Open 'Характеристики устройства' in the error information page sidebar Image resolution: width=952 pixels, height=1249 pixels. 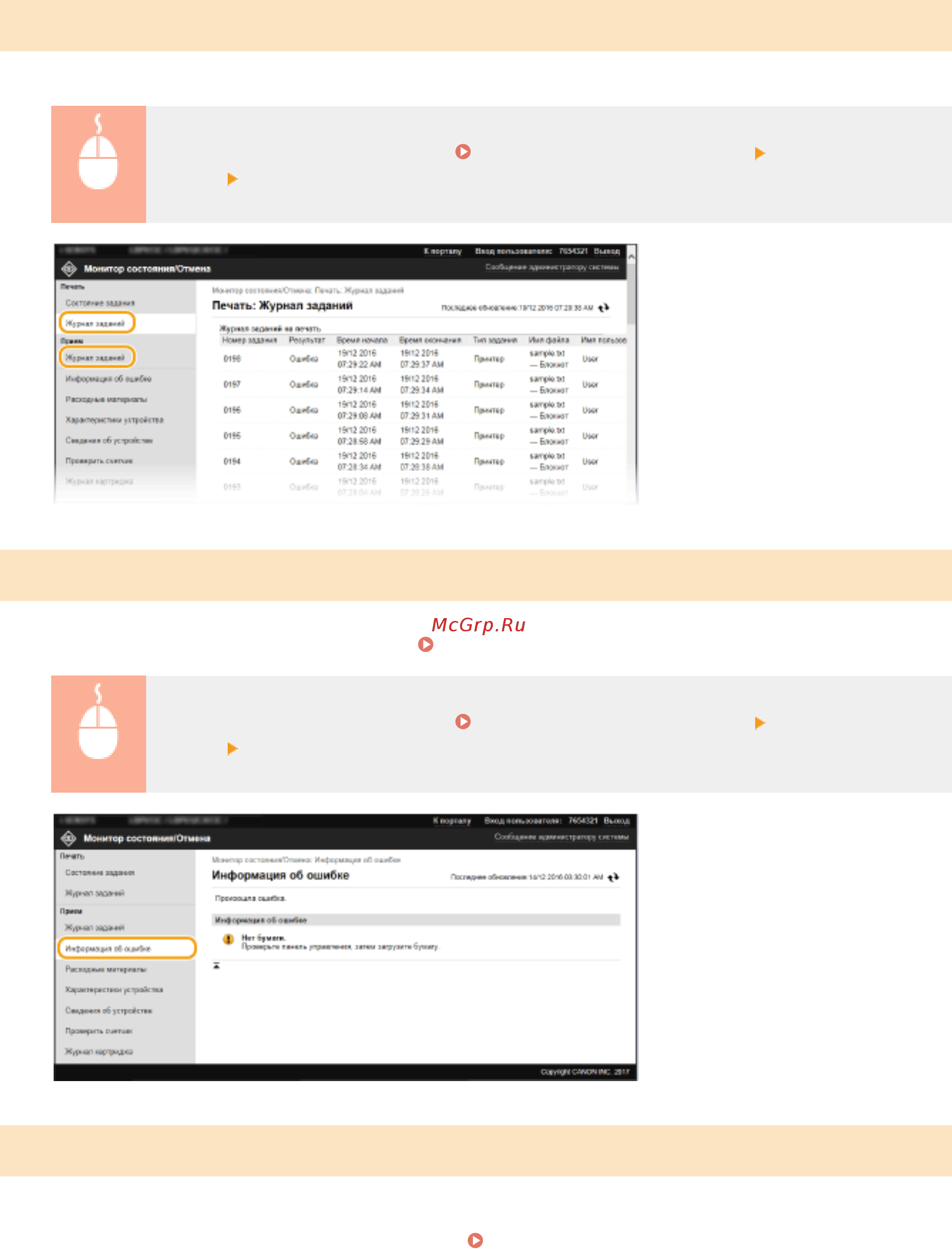[114, 990]
